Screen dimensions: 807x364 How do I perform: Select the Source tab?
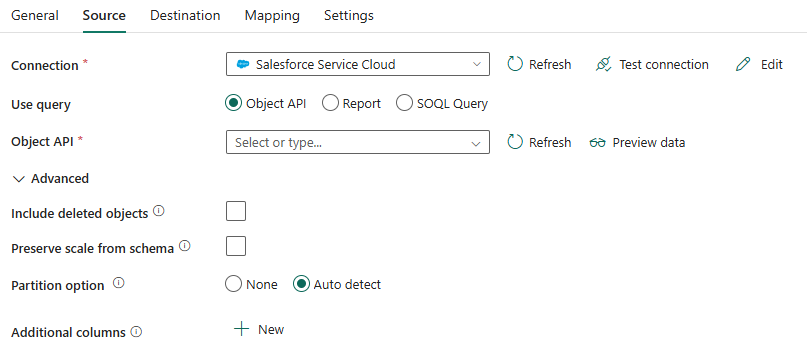click(104, 15)
